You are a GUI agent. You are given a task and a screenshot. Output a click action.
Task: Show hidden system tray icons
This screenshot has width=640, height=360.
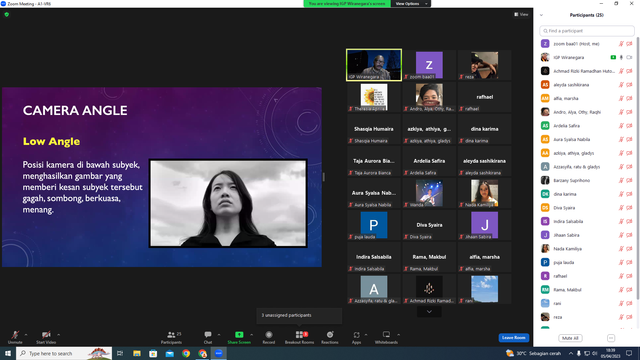click(571, 353)
